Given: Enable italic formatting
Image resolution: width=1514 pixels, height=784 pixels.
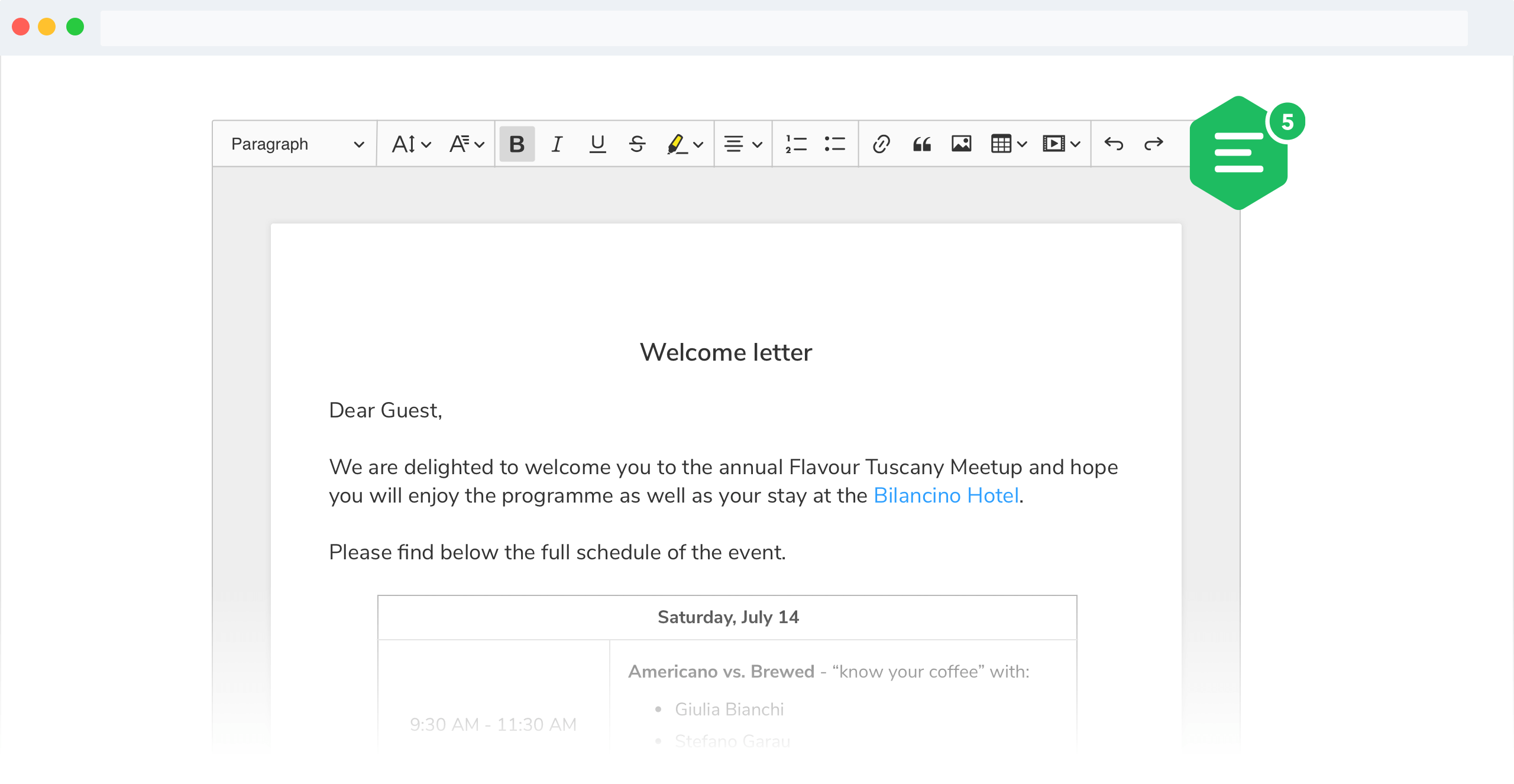Looking at the screenshot, I should click(557, 143).
